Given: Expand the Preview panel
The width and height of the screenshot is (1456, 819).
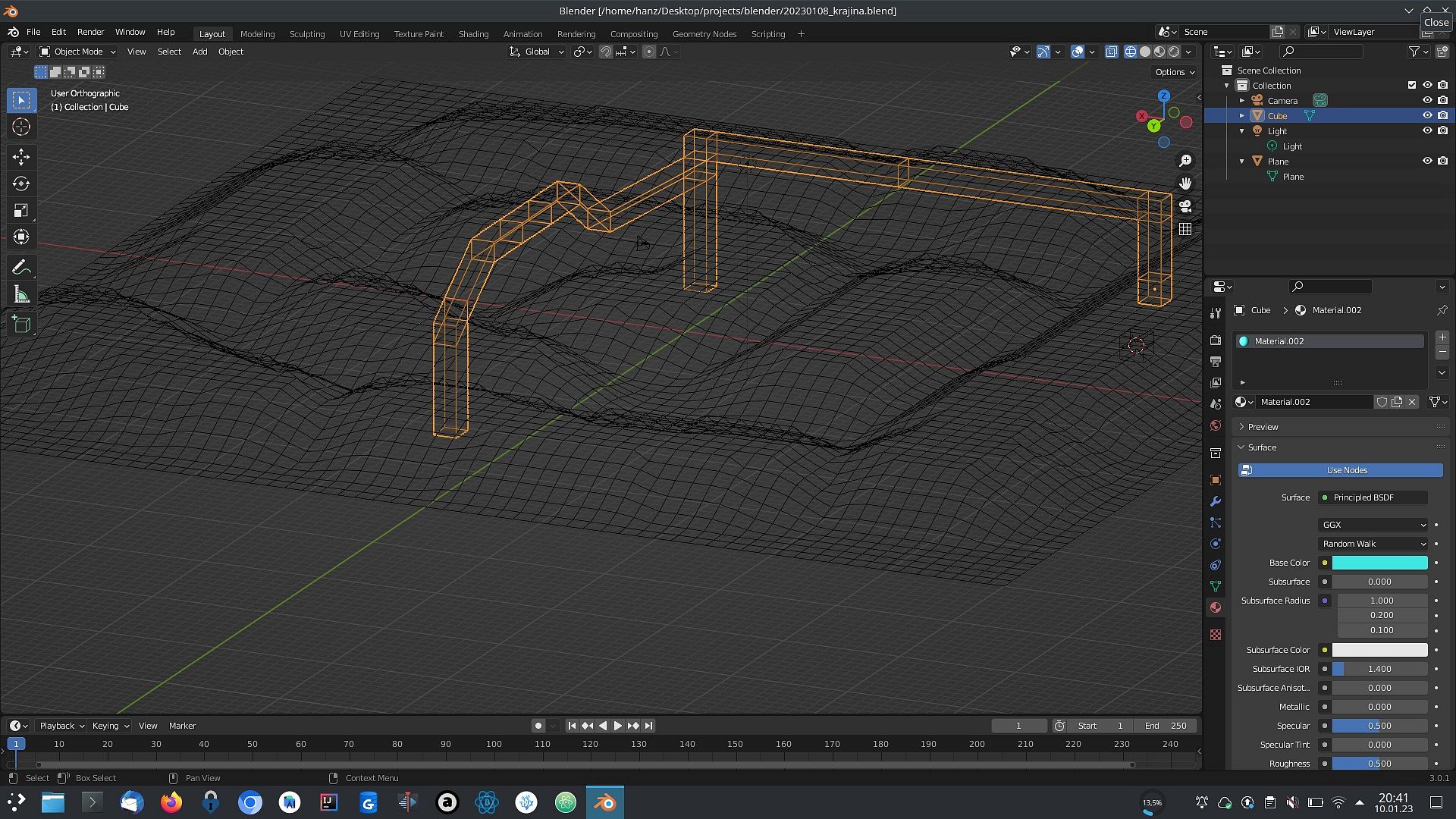Looking at the screenshot, I should point(1263,427).
